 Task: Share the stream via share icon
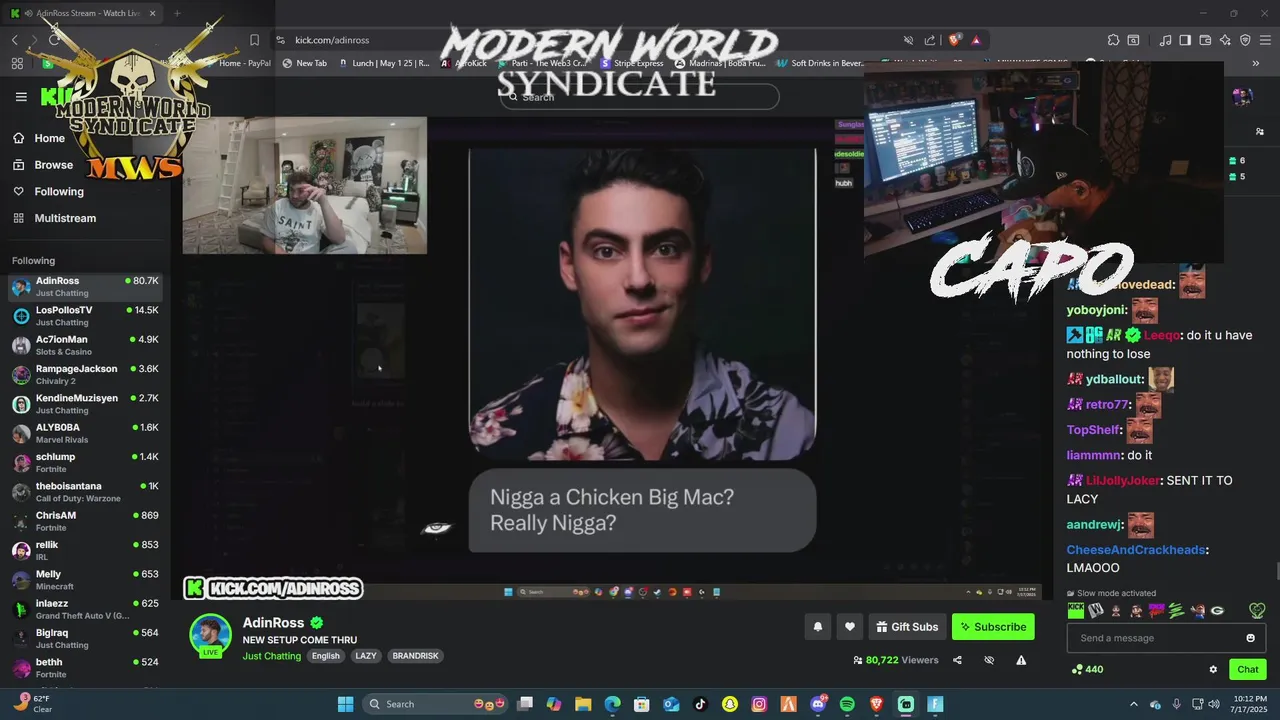click(957, 660)
